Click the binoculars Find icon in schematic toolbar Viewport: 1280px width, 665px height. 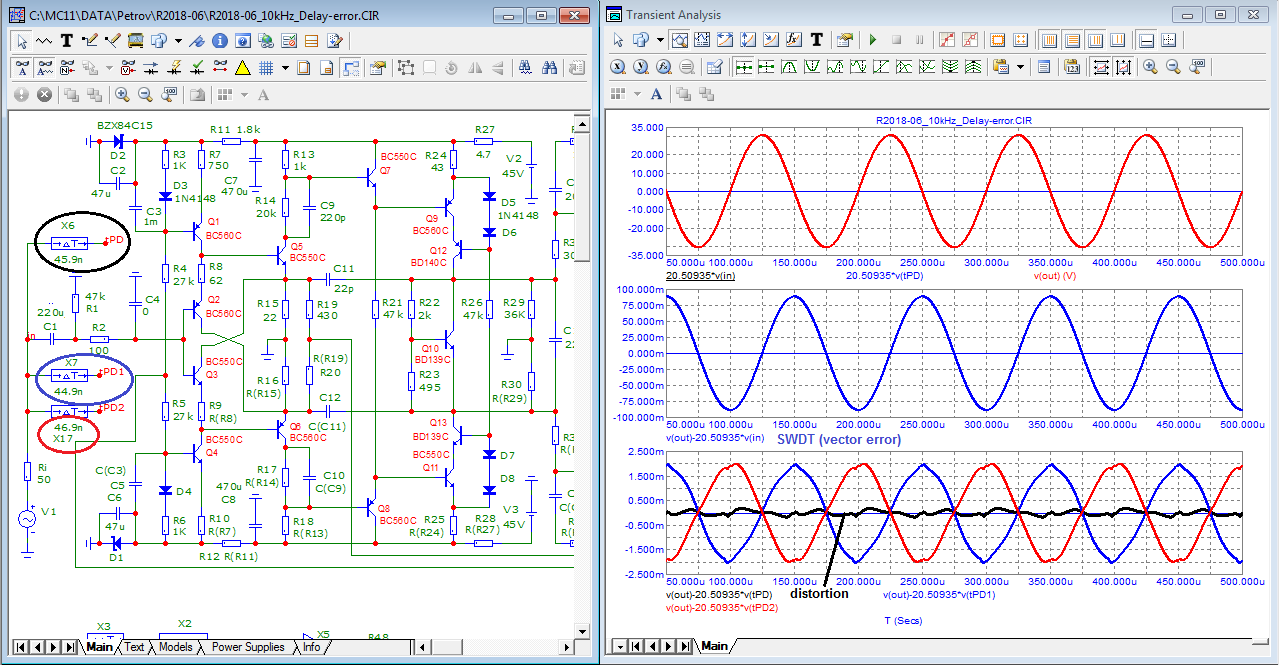click(549, 68)
